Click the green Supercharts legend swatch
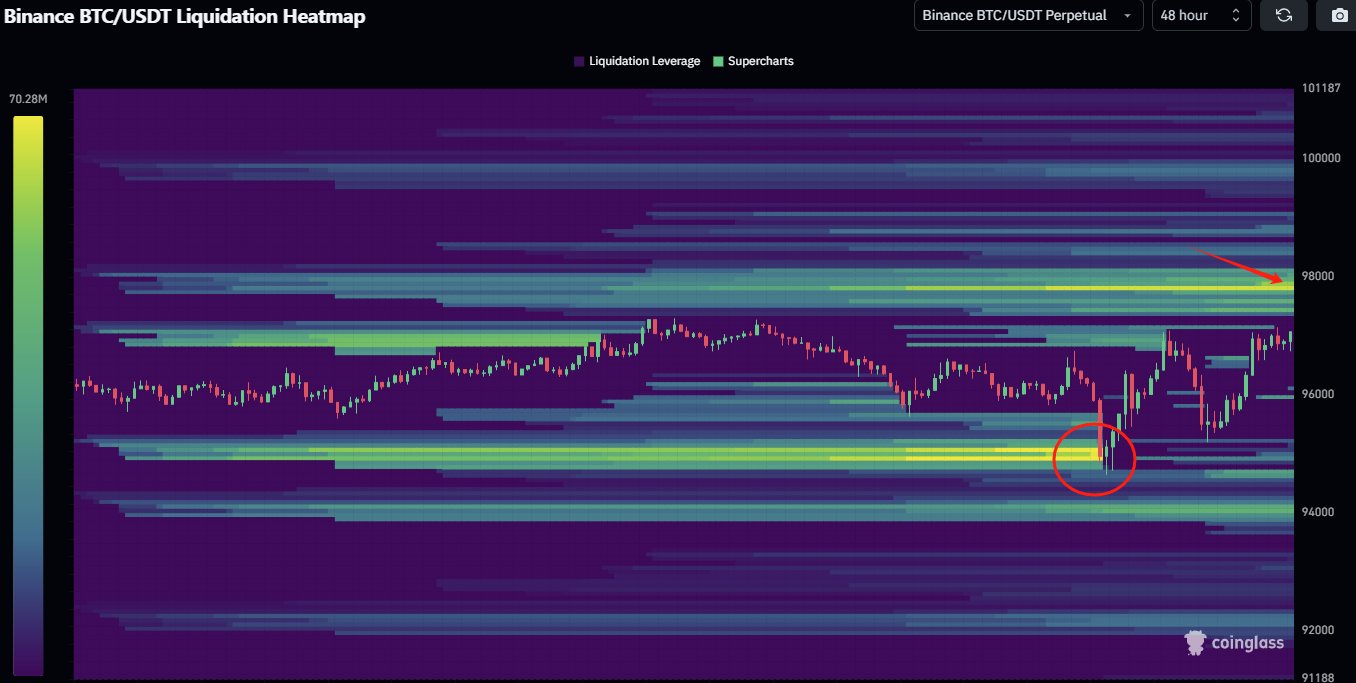The height and width of the screenshot is (683, 1356). (x=718, y=61)
